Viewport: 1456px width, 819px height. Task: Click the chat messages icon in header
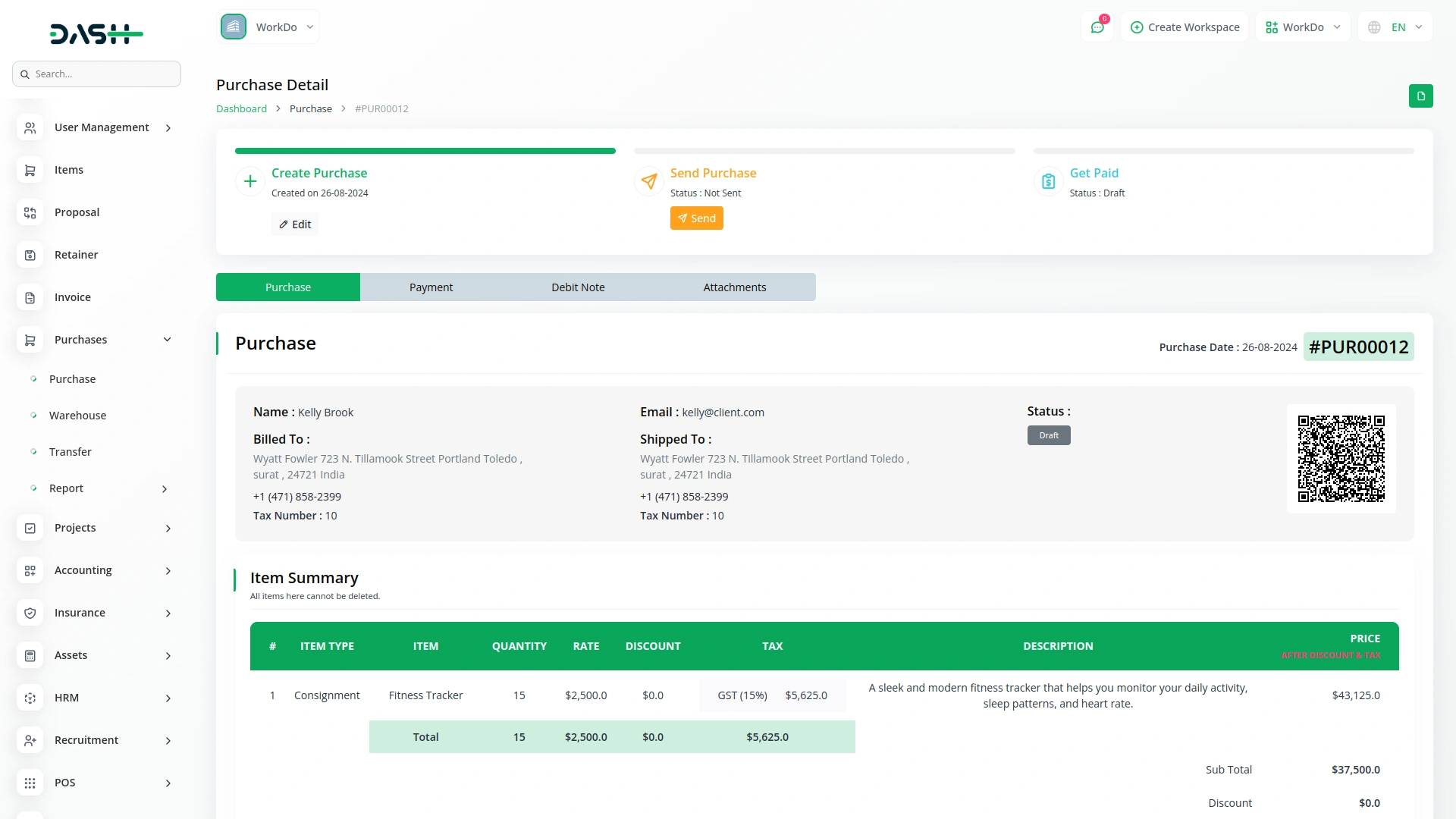click(x=1097, y=27)
